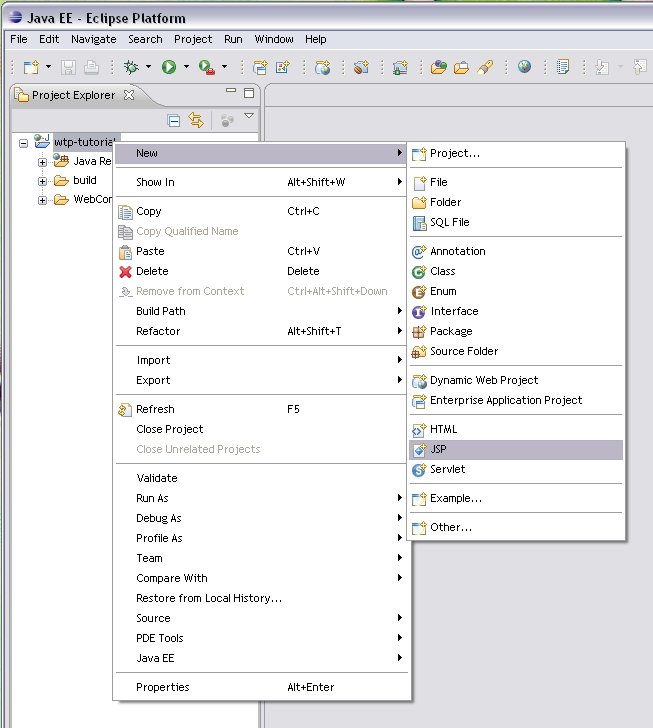653x728 pixels.
Task: Choose HTML from the New submenu
Action: pos(516,429)
